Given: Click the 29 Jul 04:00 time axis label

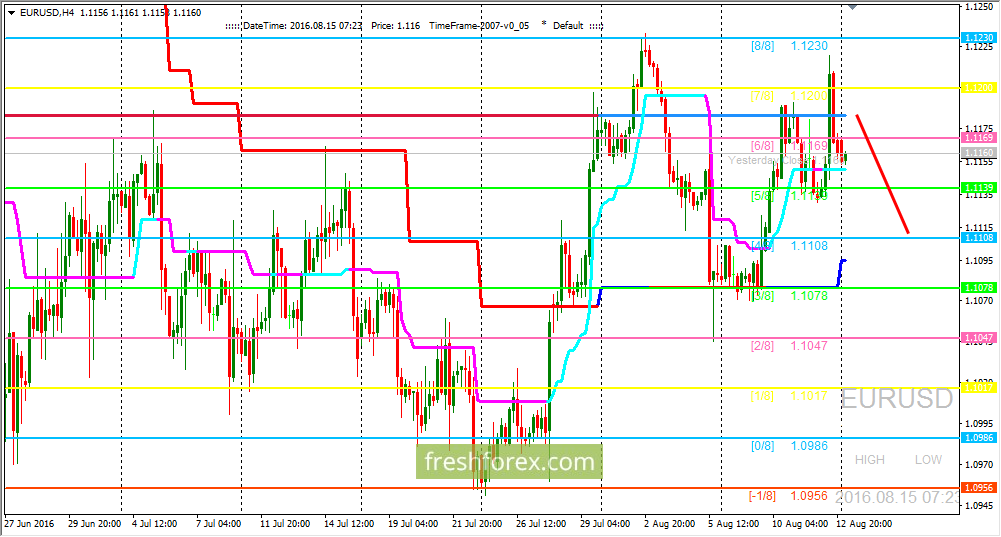Looking at the screenshot, I should pyautogui.click(x=605, y=524).
